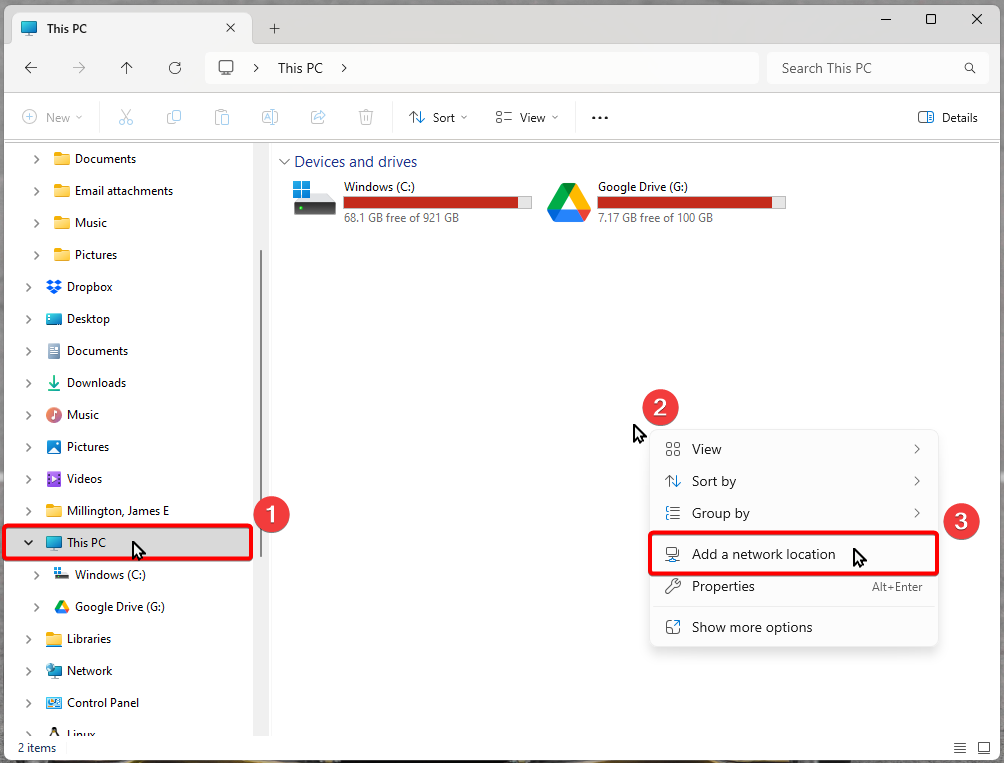
Task: Open the Windows (C:) drive icon
Action: click(x=314, y=200)
